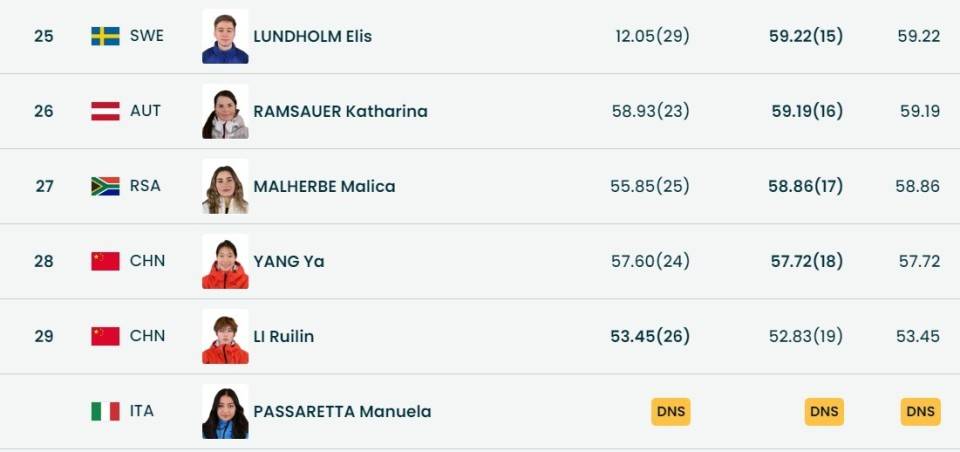Open MALHERBE Malica athlete photo
The height and width of the screenshot is (452, 960).
(x=225, y=186)
